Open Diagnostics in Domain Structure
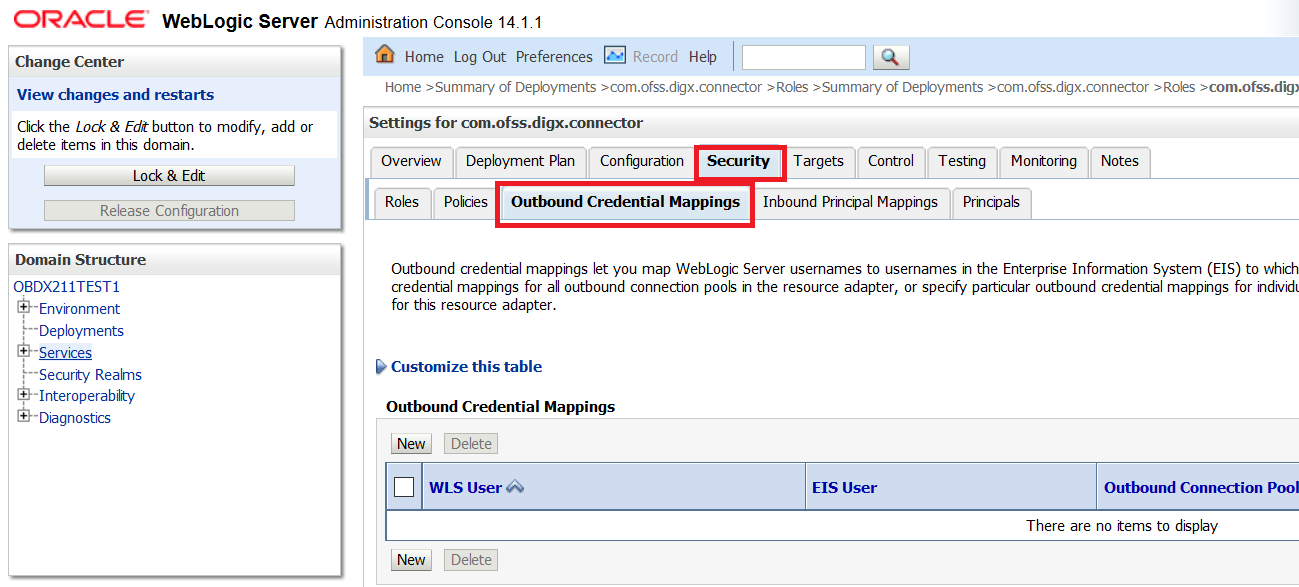The image size is (1299, 587). pos(75,418)
